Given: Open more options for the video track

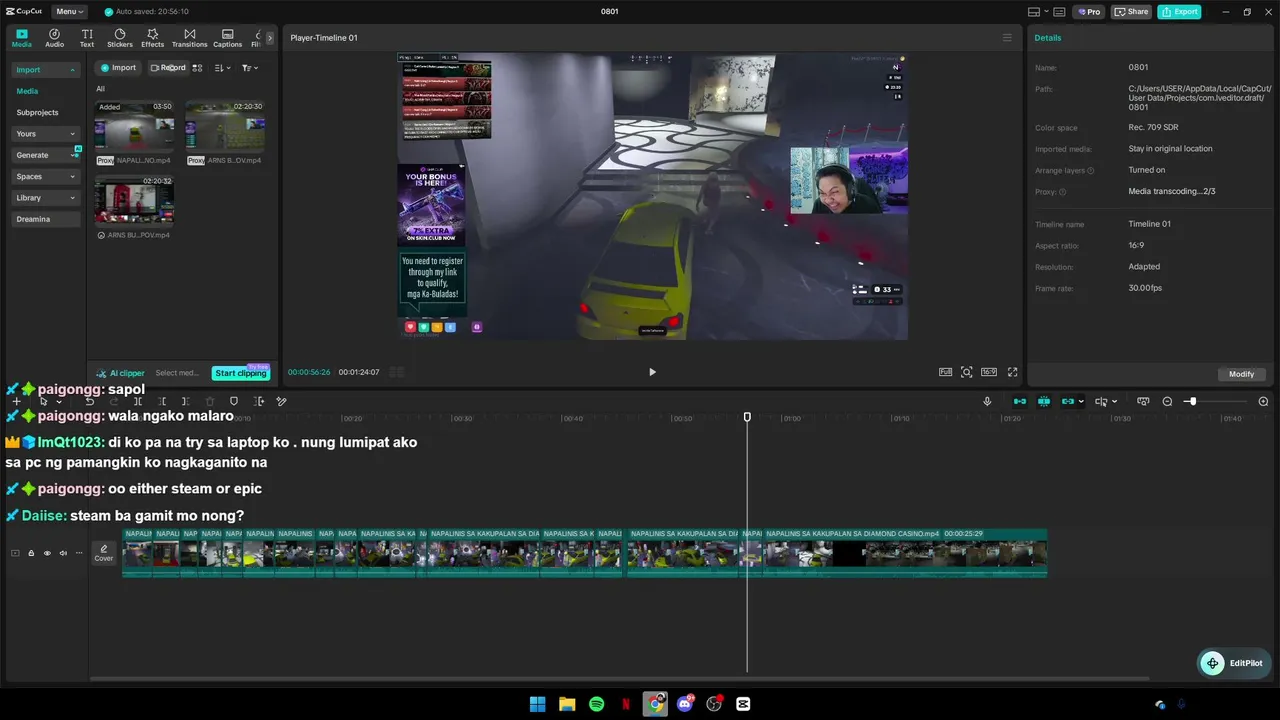Looking at the screenshot, I should click(79, 553).
